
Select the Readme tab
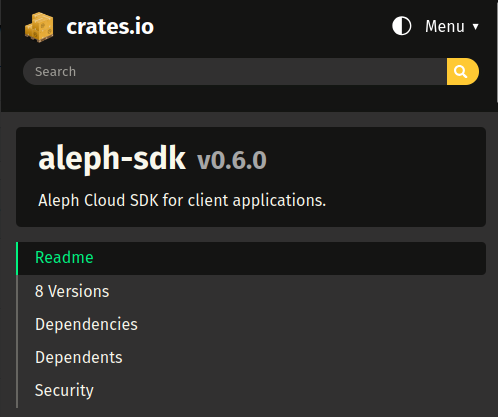pos(251,258)
